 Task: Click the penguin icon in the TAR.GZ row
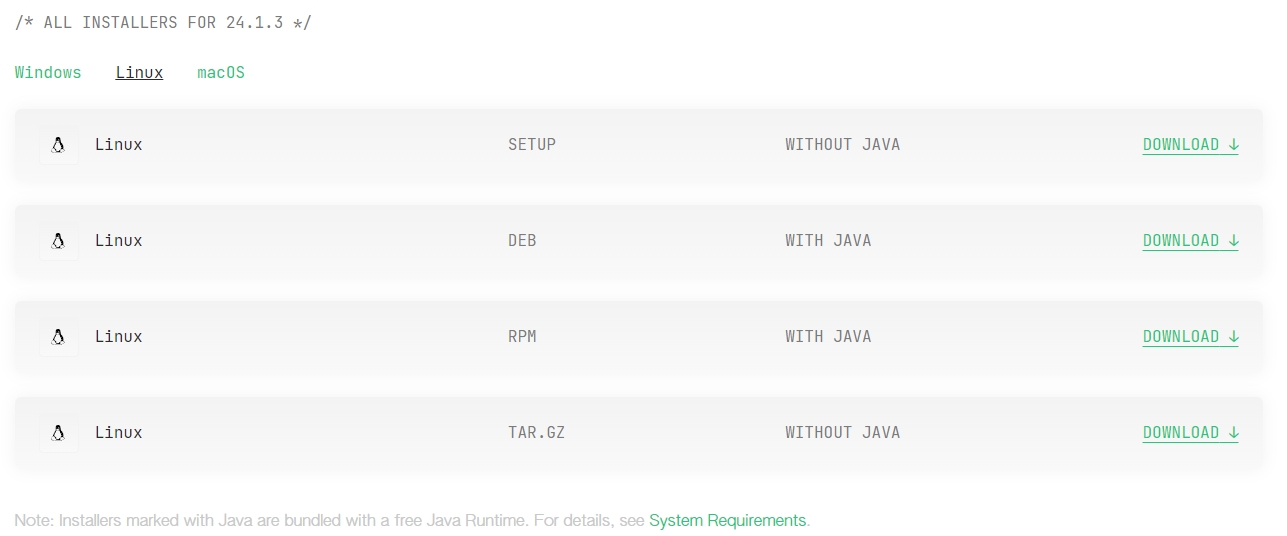tap(58, 433)
